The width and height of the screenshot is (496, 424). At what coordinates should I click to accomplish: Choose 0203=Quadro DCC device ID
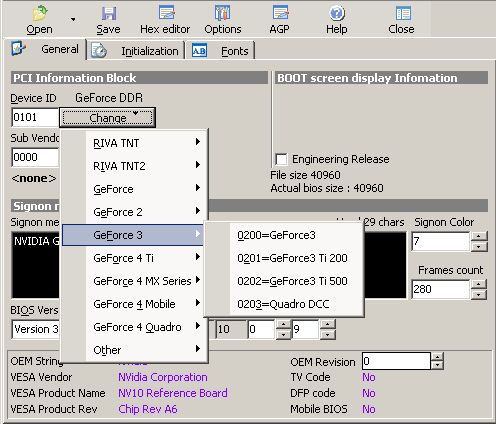point(284,304)
